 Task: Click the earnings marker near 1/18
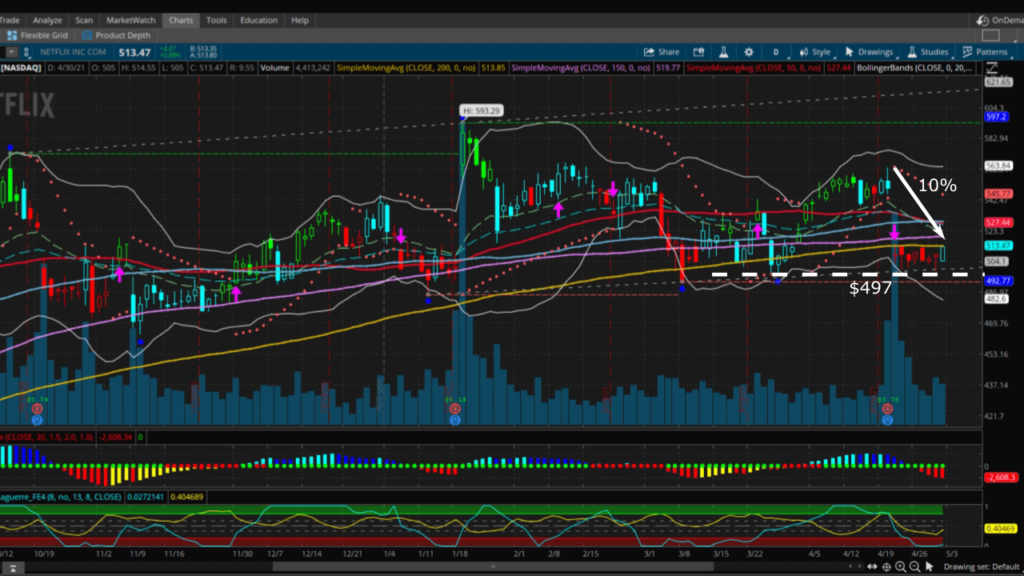pos(455,409)
